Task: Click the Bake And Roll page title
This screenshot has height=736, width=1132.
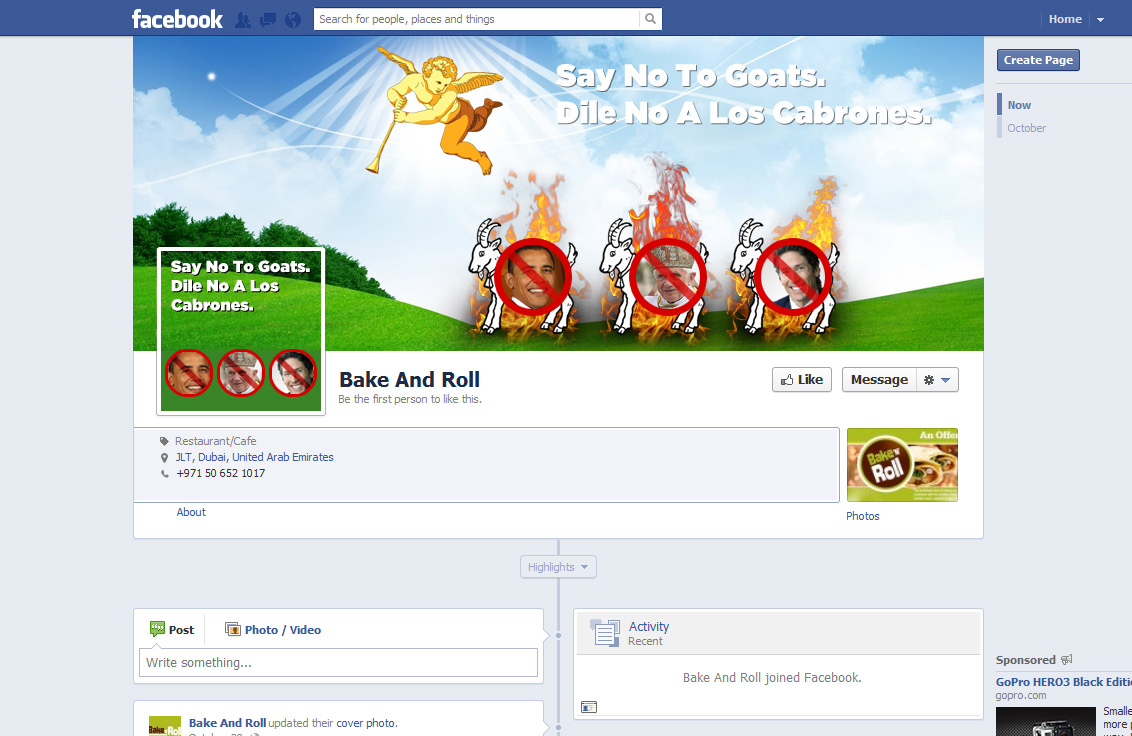Action: click(x=409, y=380)
